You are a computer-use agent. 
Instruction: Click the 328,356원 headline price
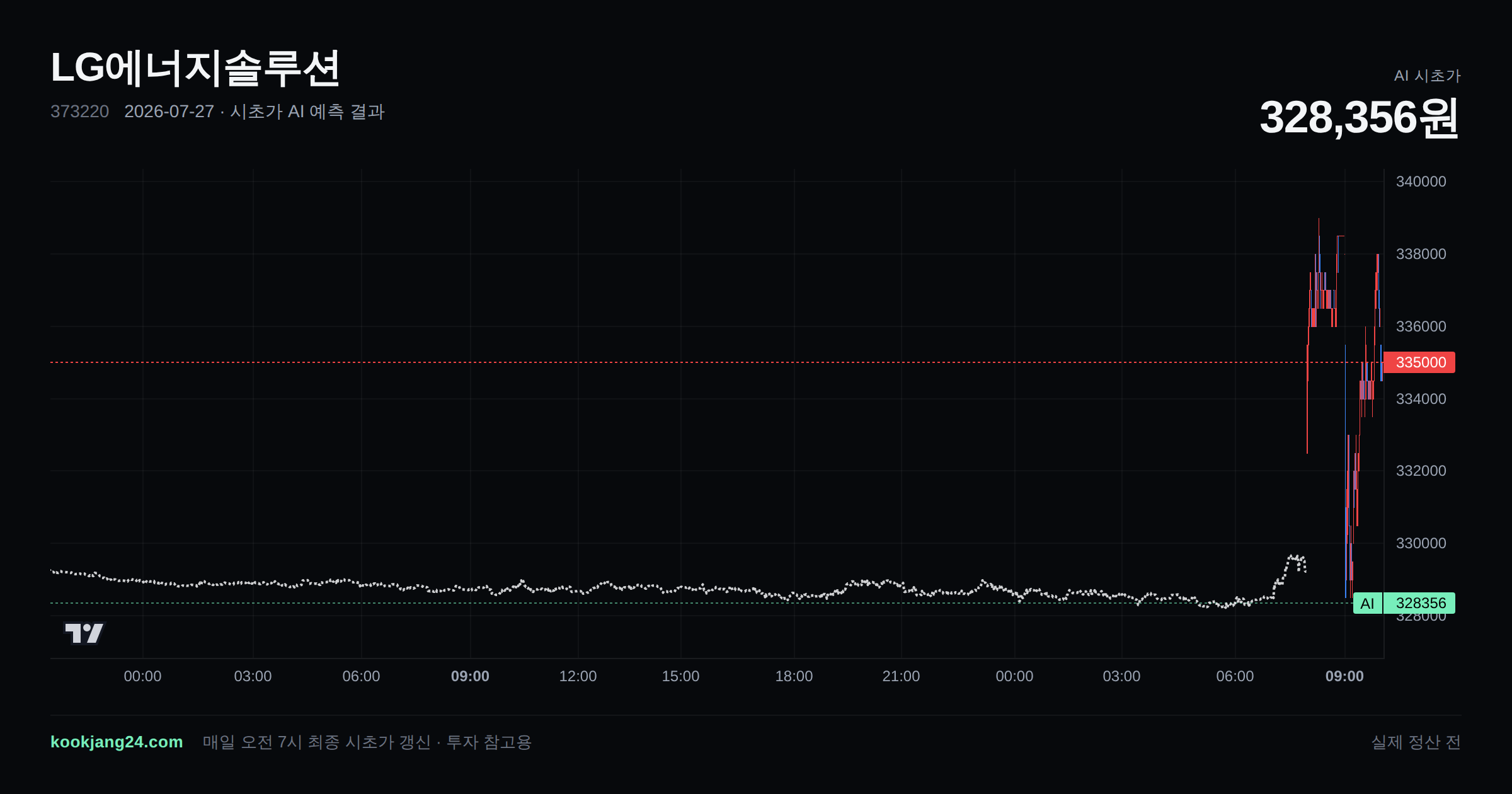click(x=1359, y=117)
